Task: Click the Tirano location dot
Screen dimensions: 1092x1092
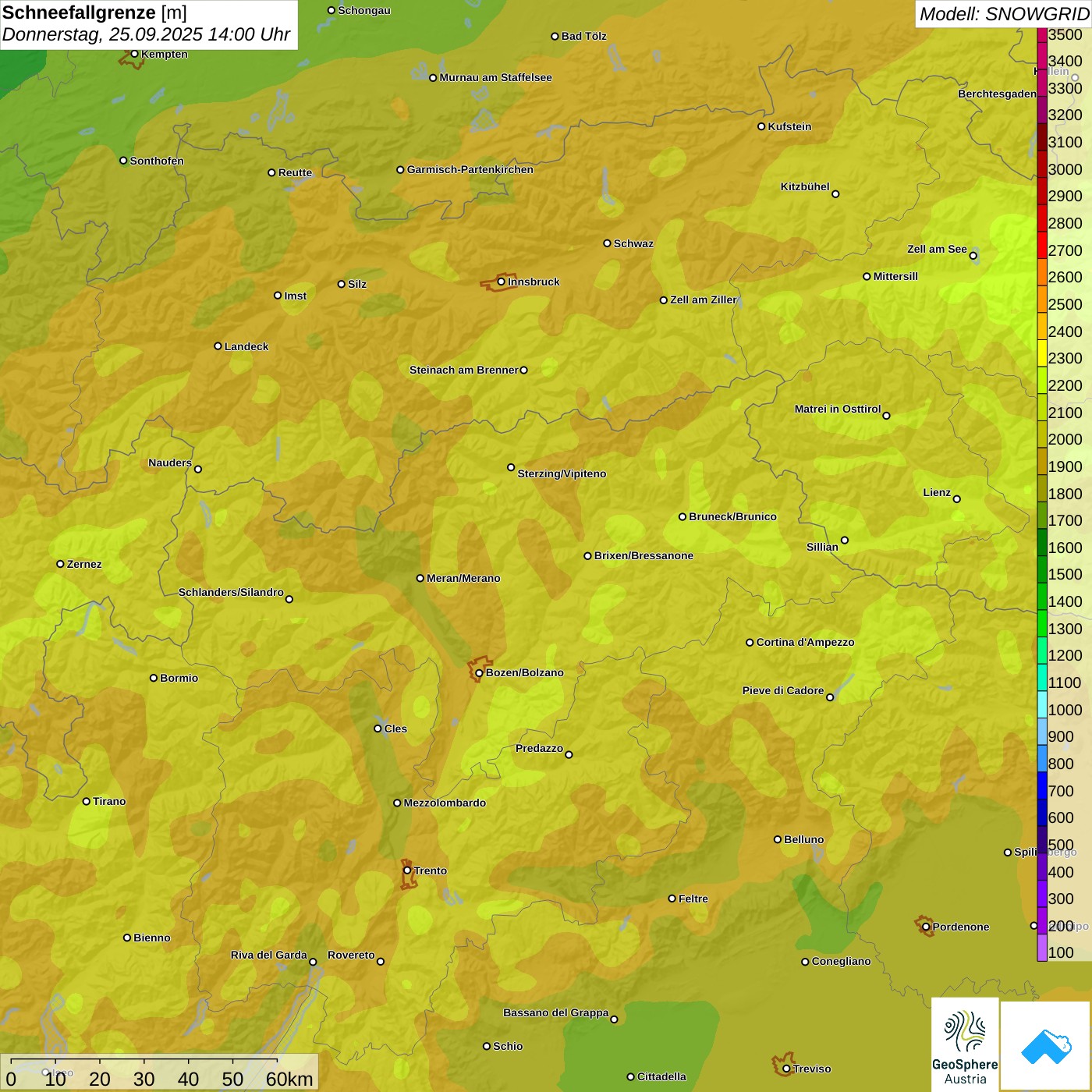Action: coord(87,801)
